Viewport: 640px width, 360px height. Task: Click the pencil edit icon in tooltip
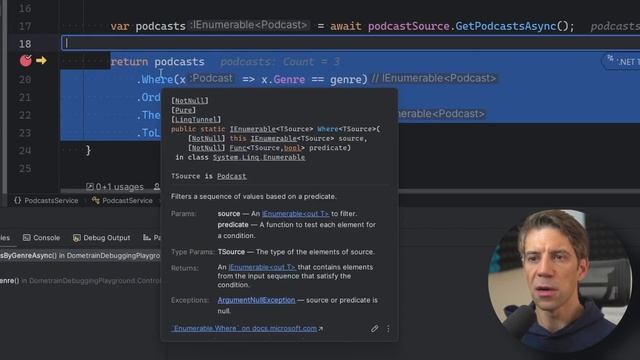[x=374, y=329]
